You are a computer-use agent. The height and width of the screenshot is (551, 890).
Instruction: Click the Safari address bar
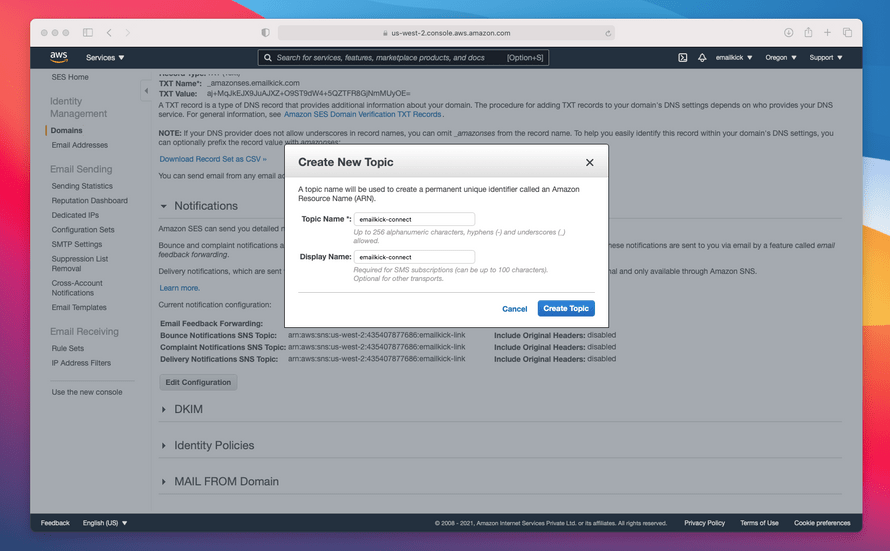(x=446, y=33)
